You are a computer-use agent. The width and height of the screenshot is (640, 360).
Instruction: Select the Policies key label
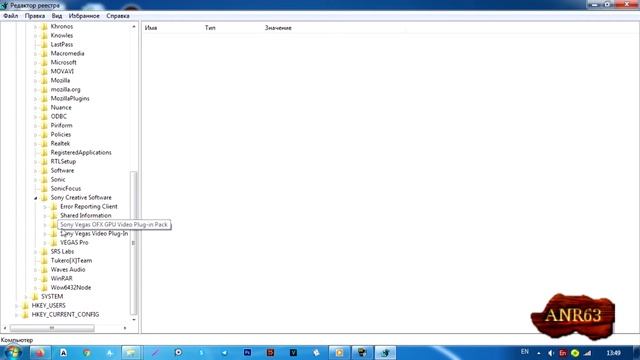coord(61,134)
